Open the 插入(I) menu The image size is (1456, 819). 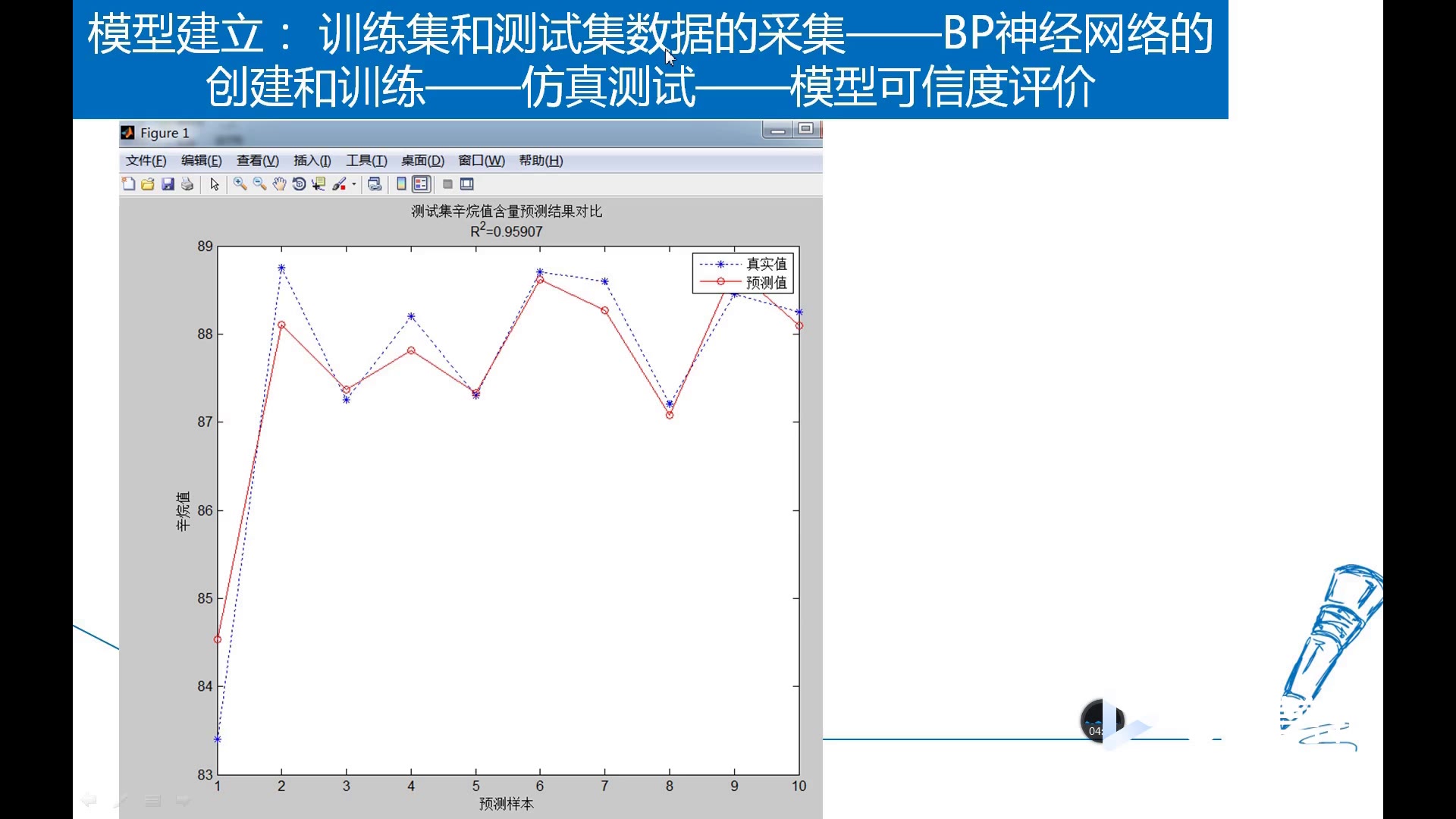pyautogui.click(x=311, y=160)
